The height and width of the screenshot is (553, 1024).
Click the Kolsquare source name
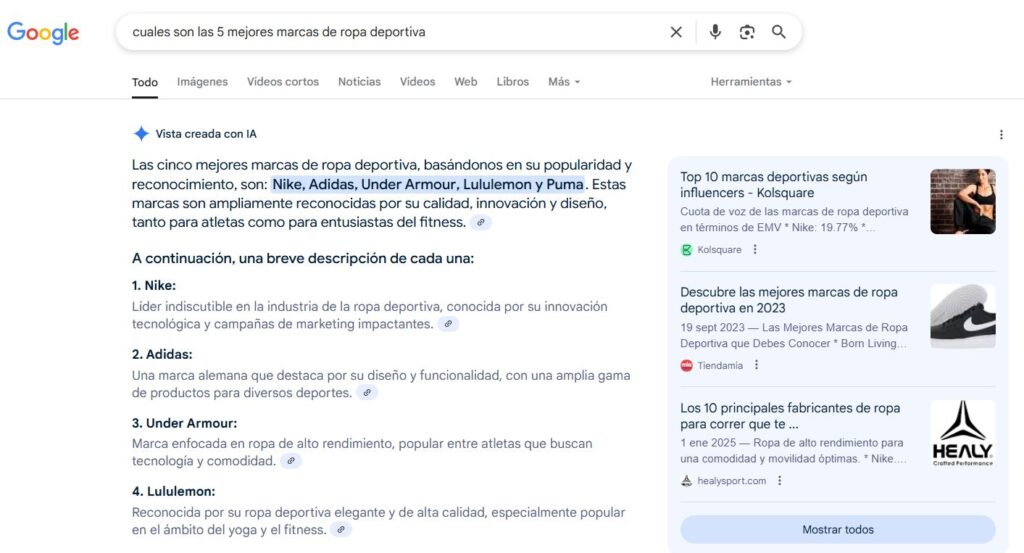tap(719, 249)
